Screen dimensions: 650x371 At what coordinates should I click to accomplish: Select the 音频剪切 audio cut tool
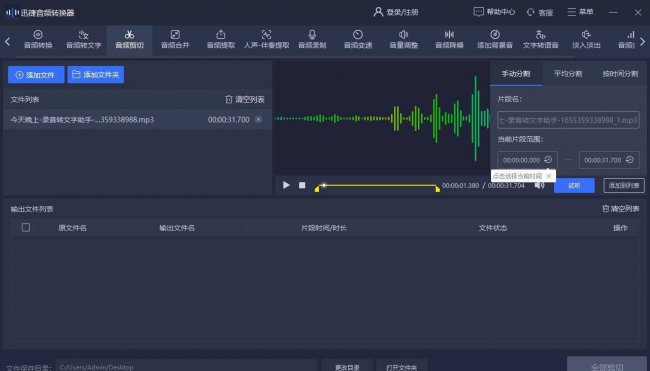129,40
